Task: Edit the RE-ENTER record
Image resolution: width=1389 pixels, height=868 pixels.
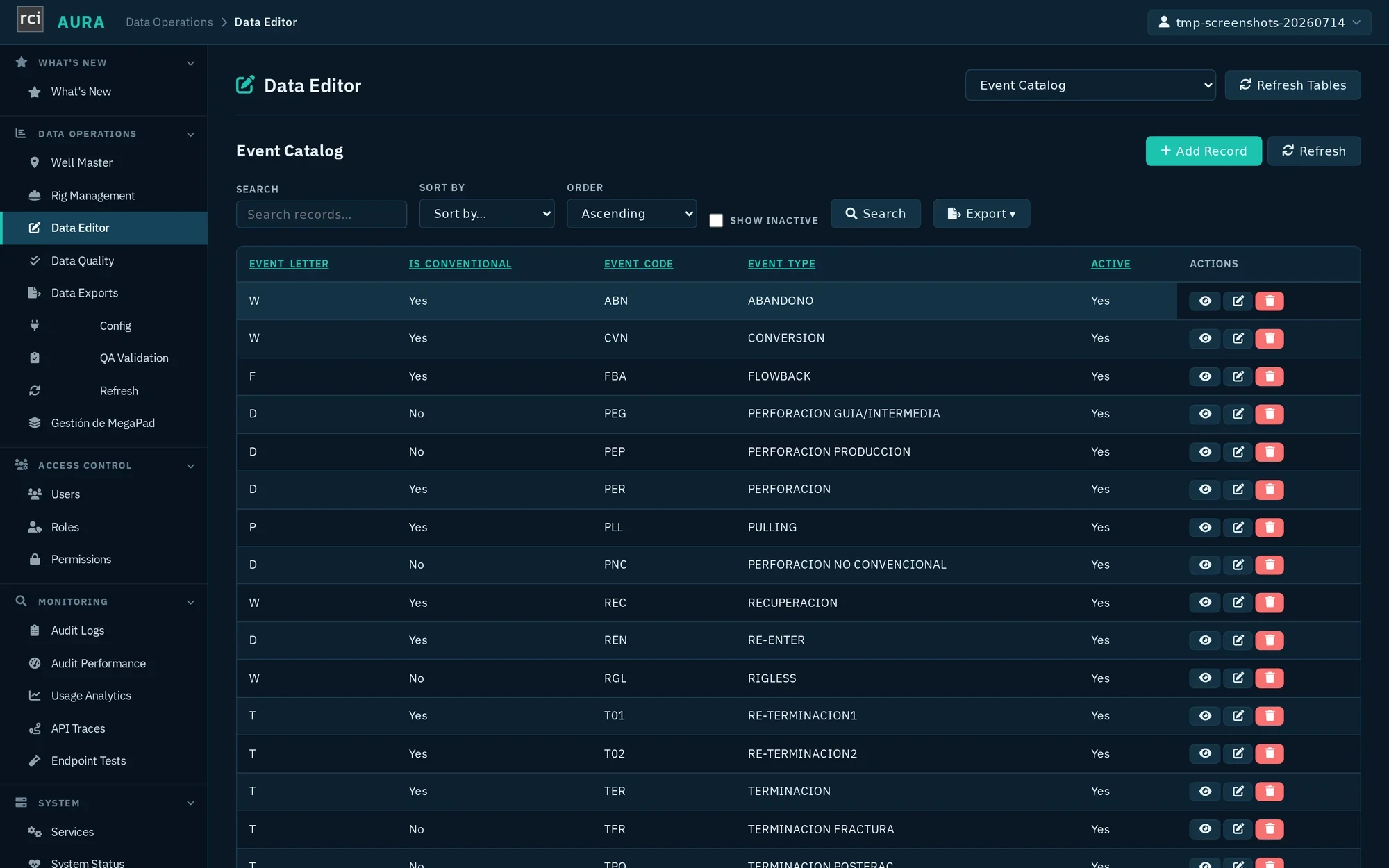Action: [1238, 640]
